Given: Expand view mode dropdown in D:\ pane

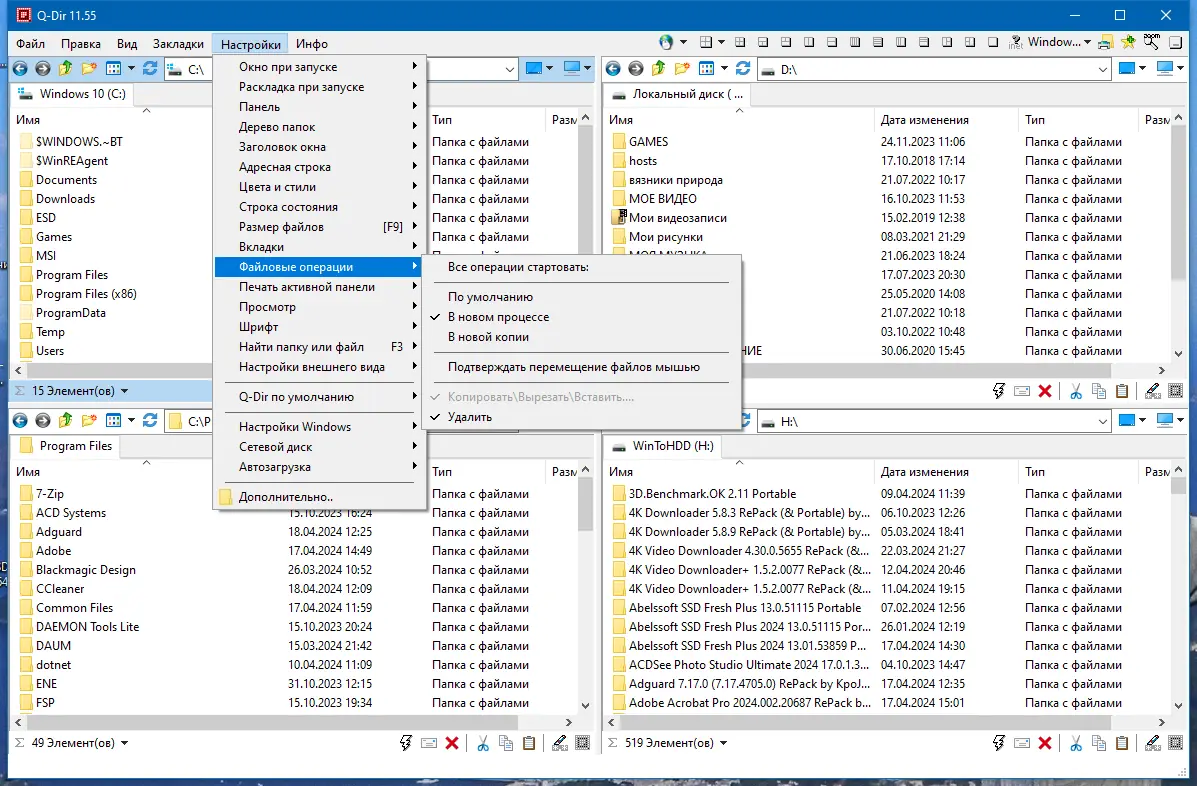Looking at the screenshot, I should (x=724, y=69).
